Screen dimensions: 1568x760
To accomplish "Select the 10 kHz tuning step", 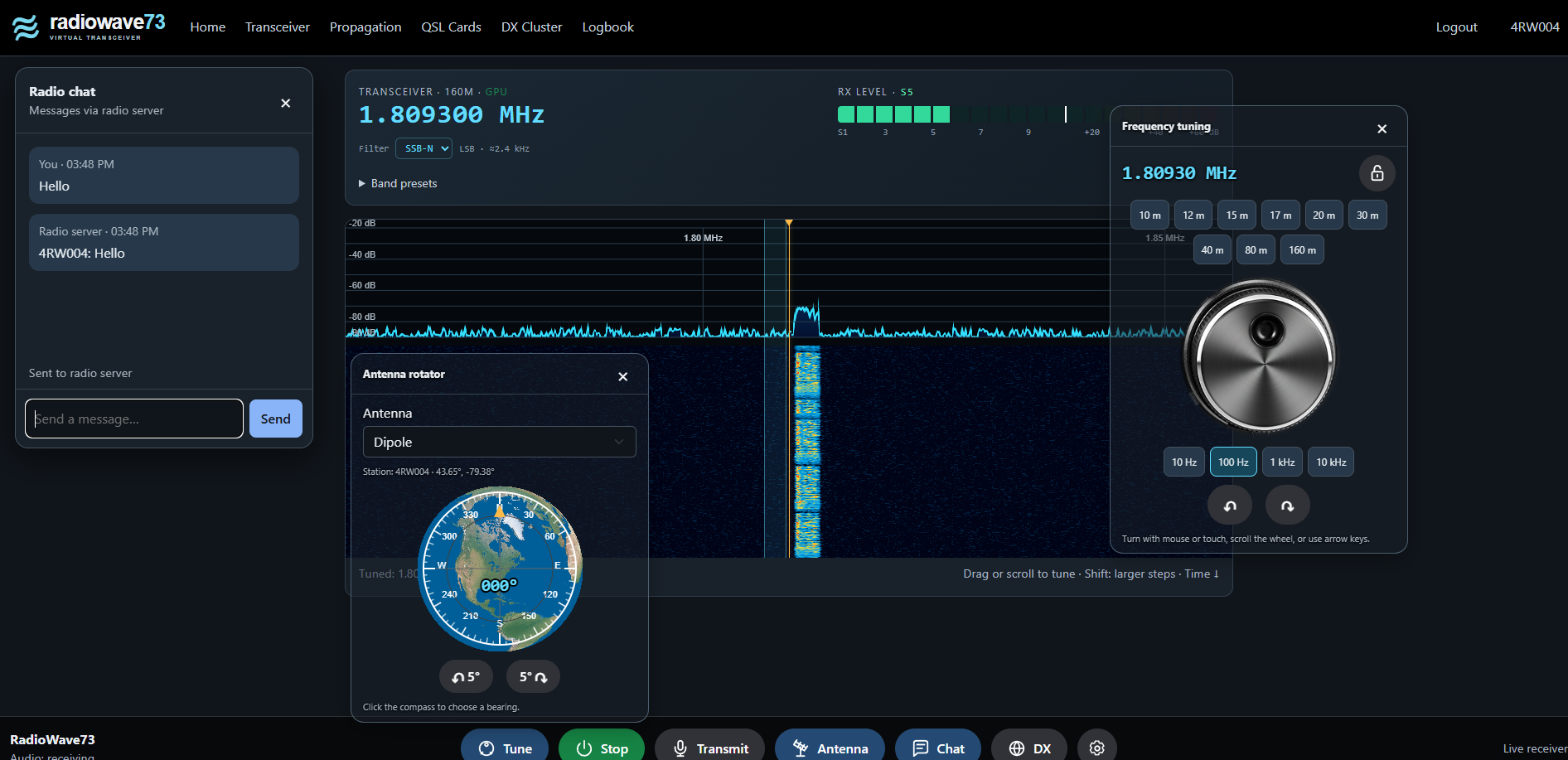I will click(x=1331, y=462).
